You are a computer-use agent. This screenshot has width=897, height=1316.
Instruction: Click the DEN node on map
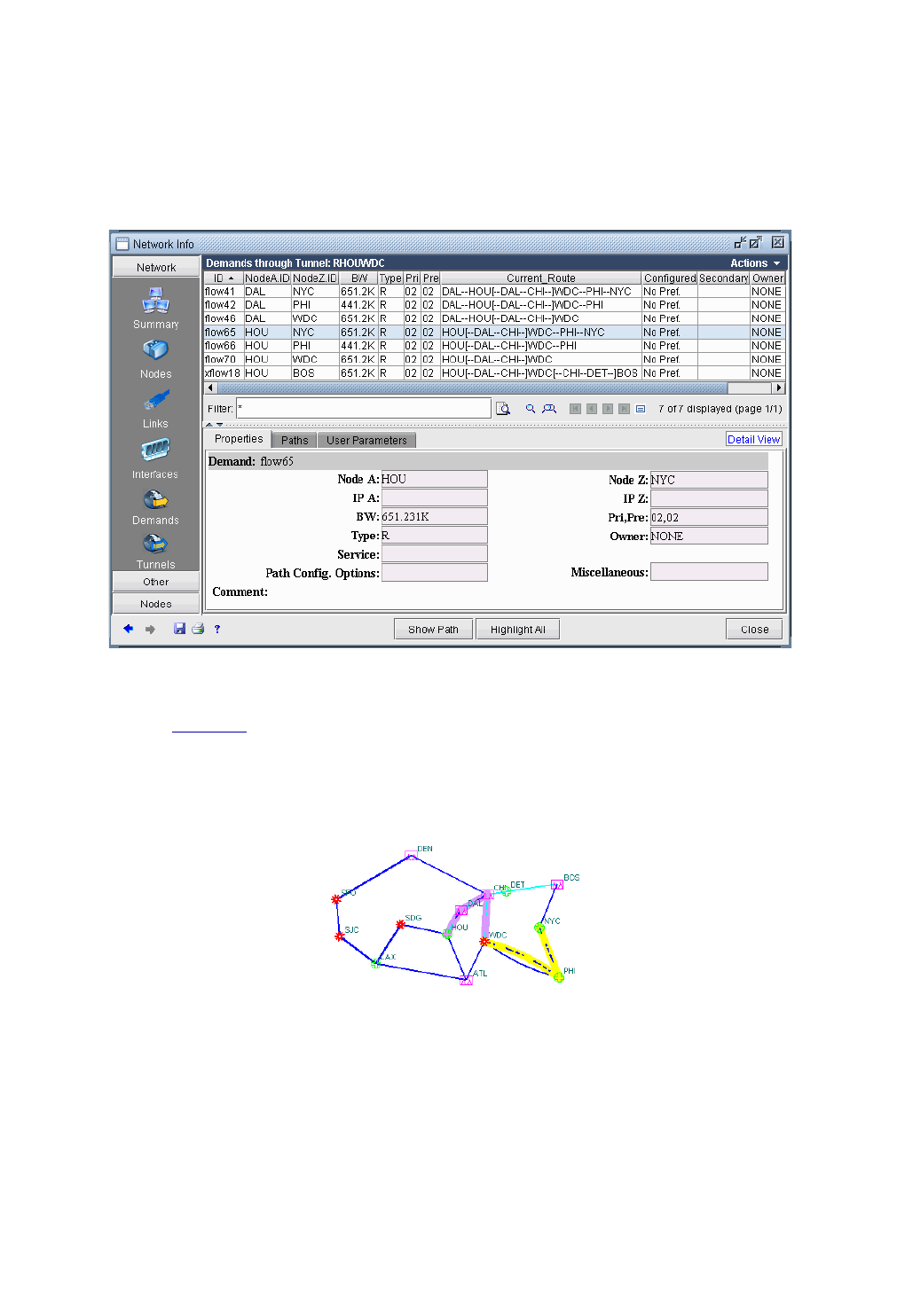pyautogui.click(x=411, y=856)
